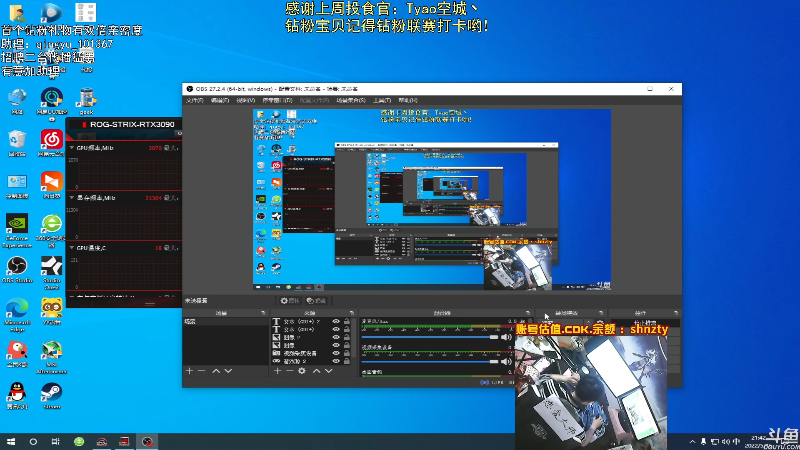Pop out the Audio Mixer dock panel

tap(528, 313)
